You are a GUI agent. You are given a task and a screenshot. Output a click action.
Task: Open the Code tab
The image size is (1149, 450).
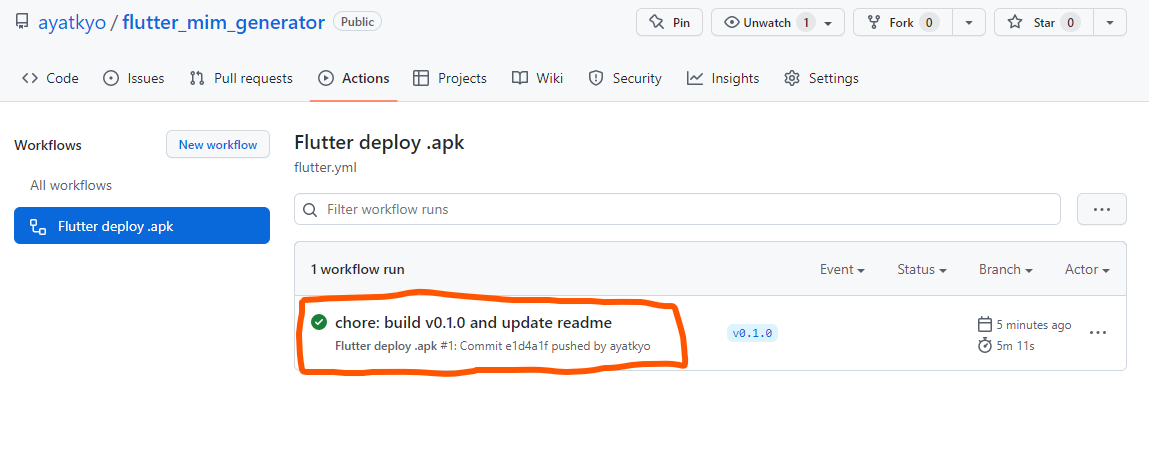(50, 78)
